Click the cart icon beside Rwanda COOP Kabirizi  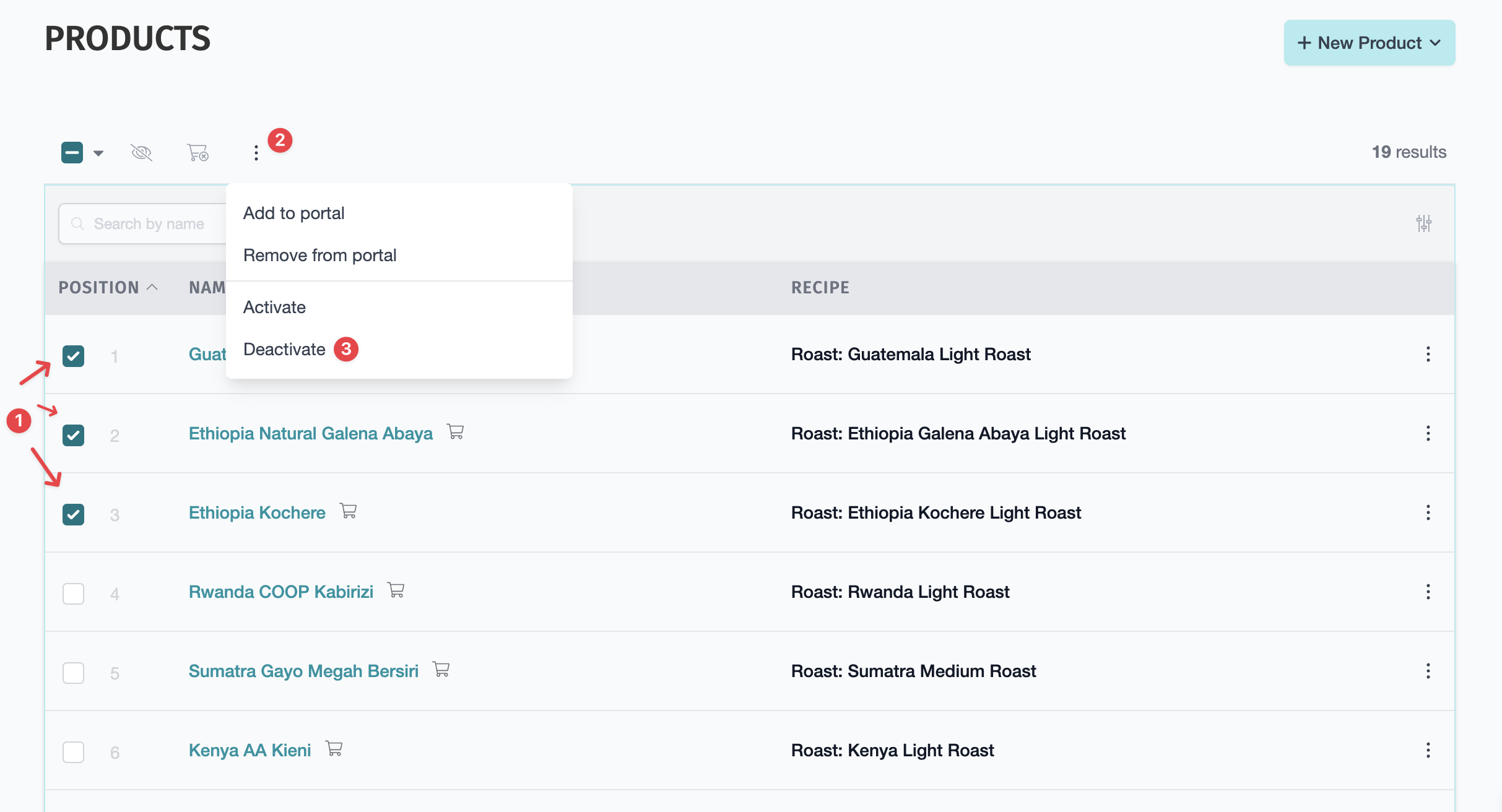click(x=396, y=590)
